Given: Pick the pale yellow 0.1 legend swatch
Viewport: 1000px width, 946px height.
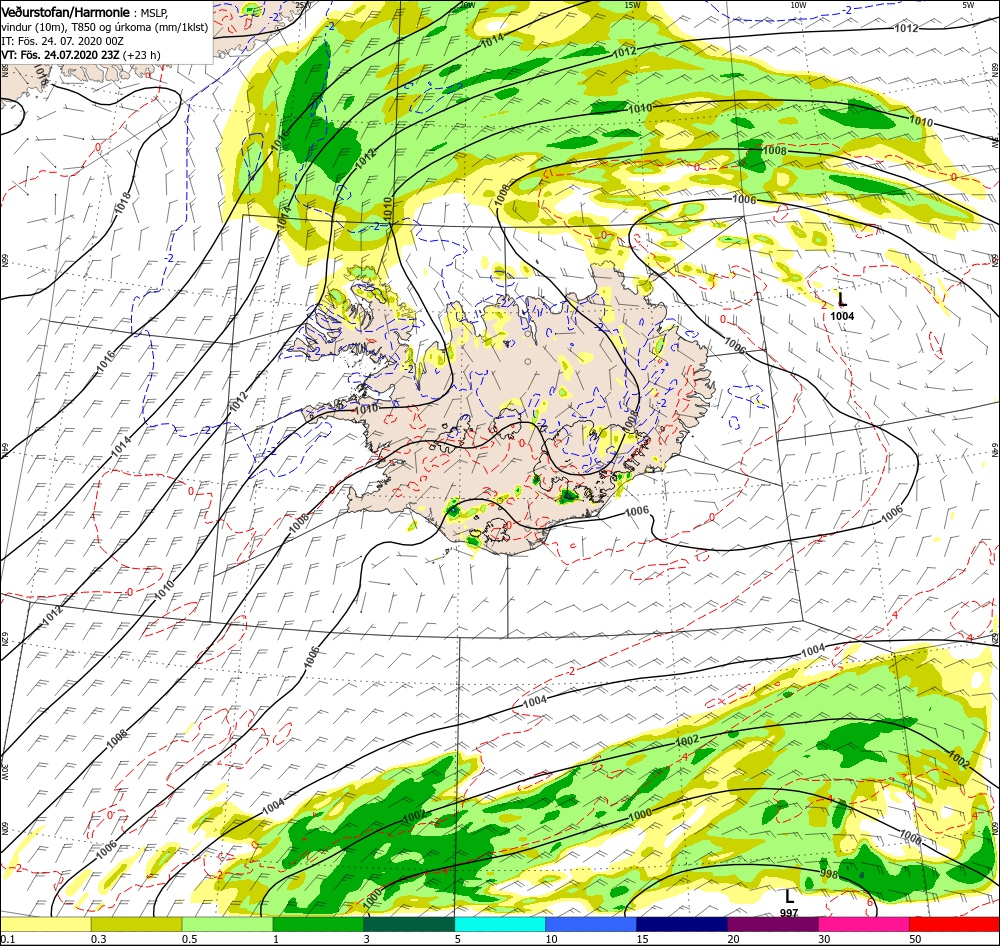Looking at the screenshot, I should (45, 924).
